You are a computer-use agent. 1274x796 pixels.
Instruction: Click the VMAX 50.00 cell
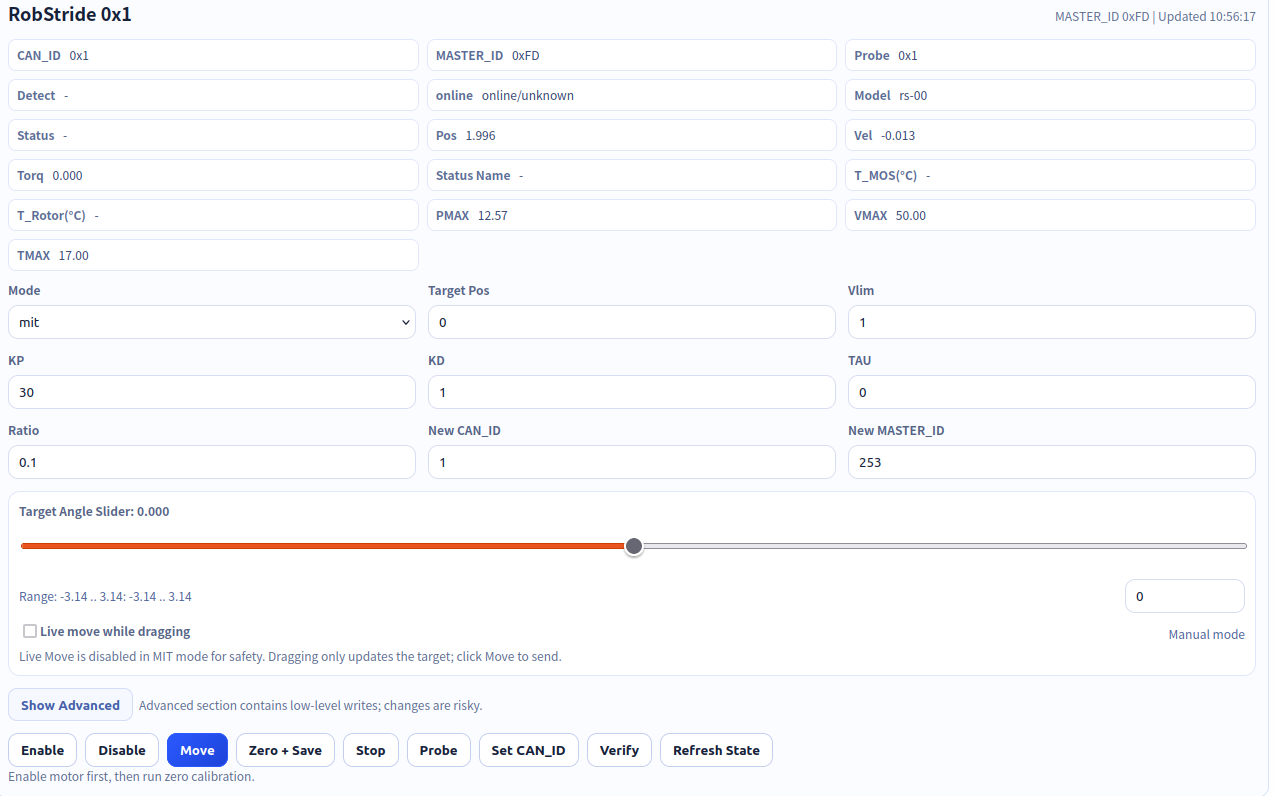click(1050, 215)
